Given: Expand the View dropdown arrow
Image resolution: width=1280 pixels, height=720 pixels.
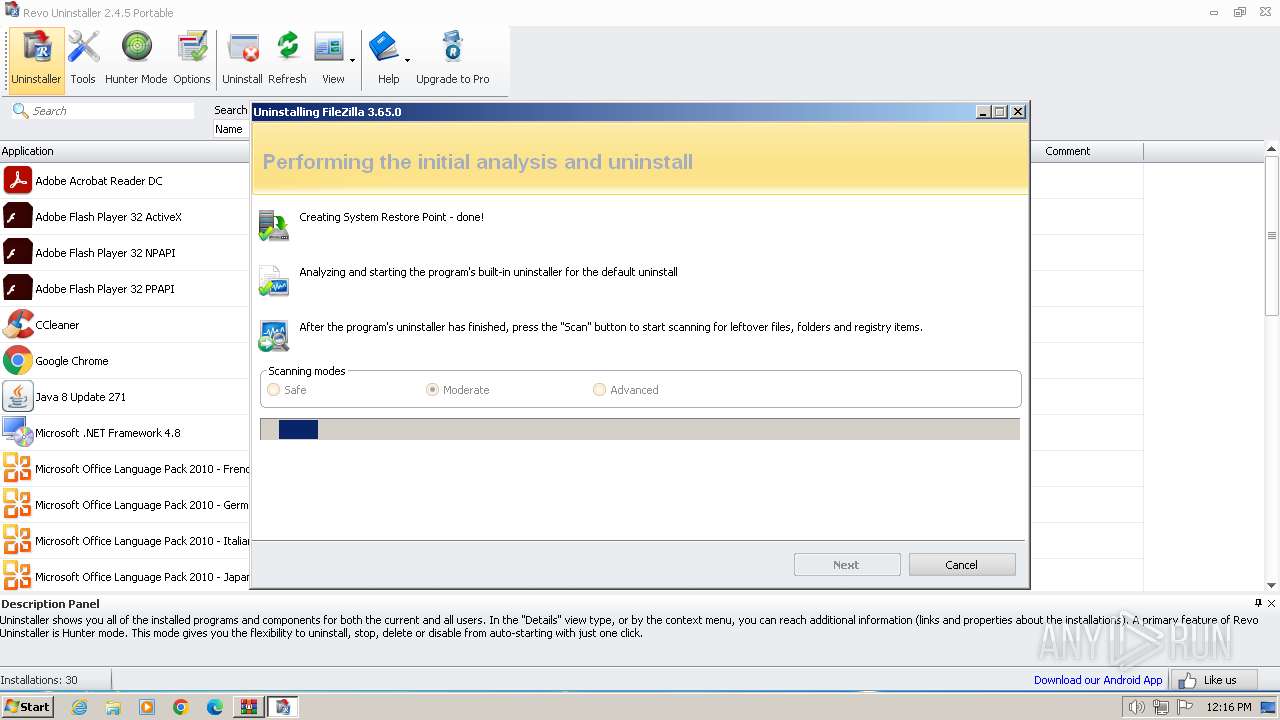Looking at the screenshot, I should [x=353, y=60].
